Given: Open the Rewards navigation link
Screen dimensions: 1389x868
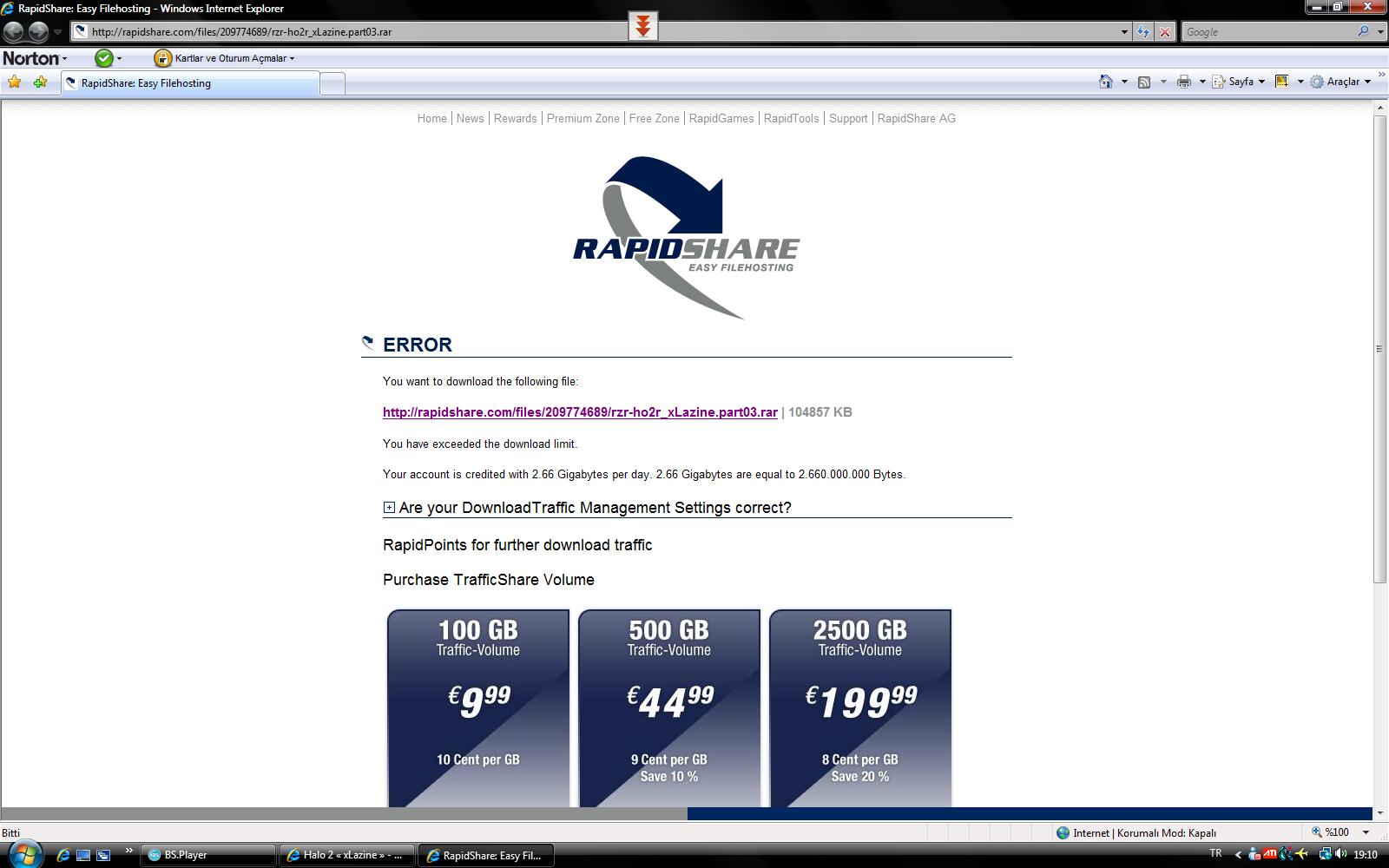Looking at the screenshot, I should click(x=515, y=118).
